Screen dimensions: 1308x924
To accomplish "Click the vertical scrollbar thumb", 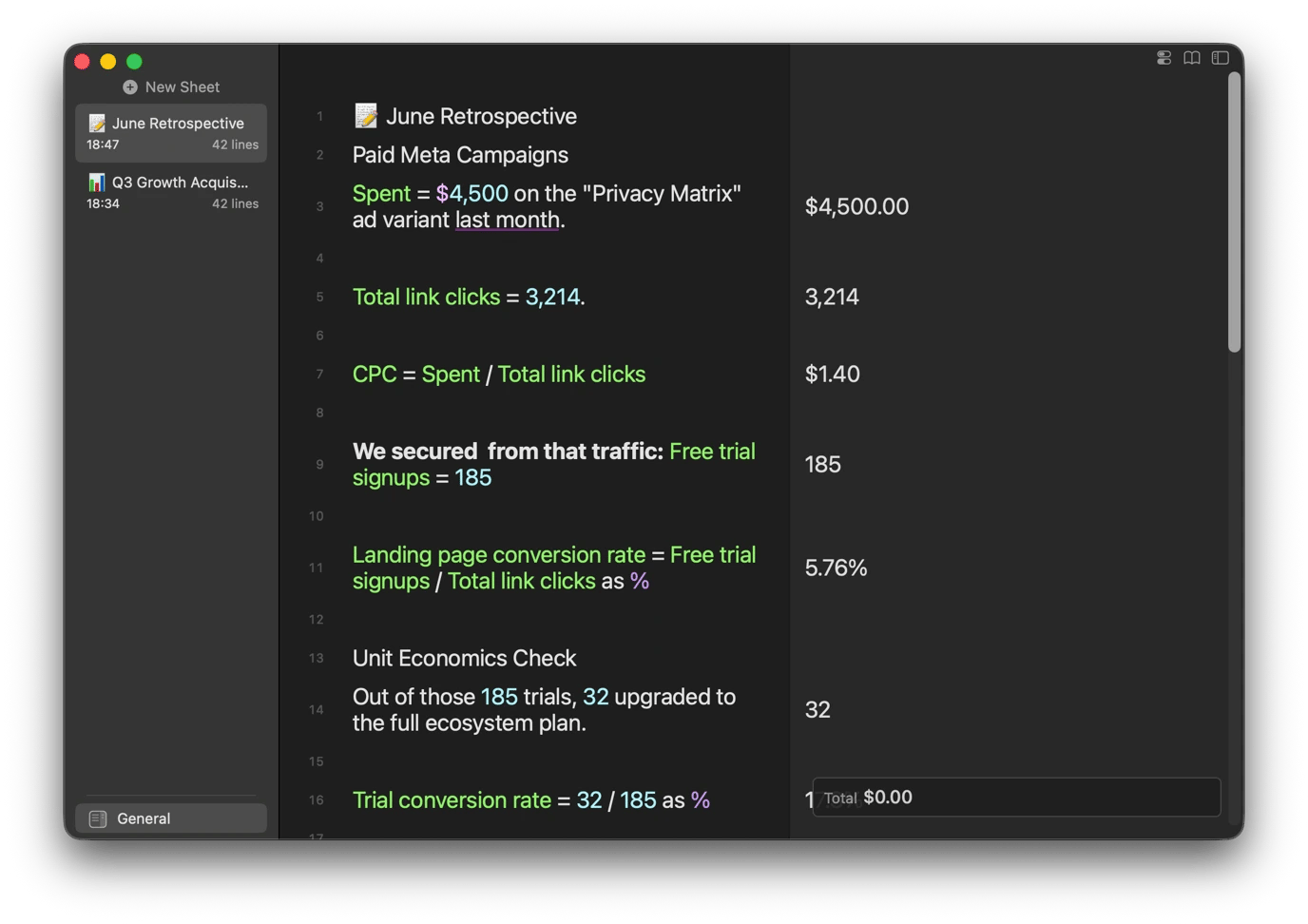I will pos(1234,212).
